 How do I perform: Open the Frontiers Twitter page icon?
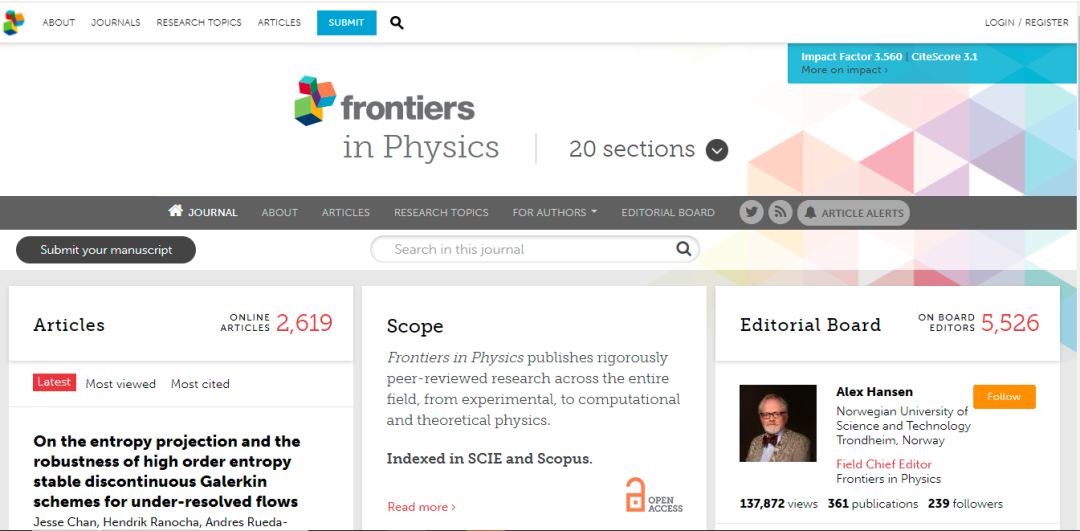[751, 212]
